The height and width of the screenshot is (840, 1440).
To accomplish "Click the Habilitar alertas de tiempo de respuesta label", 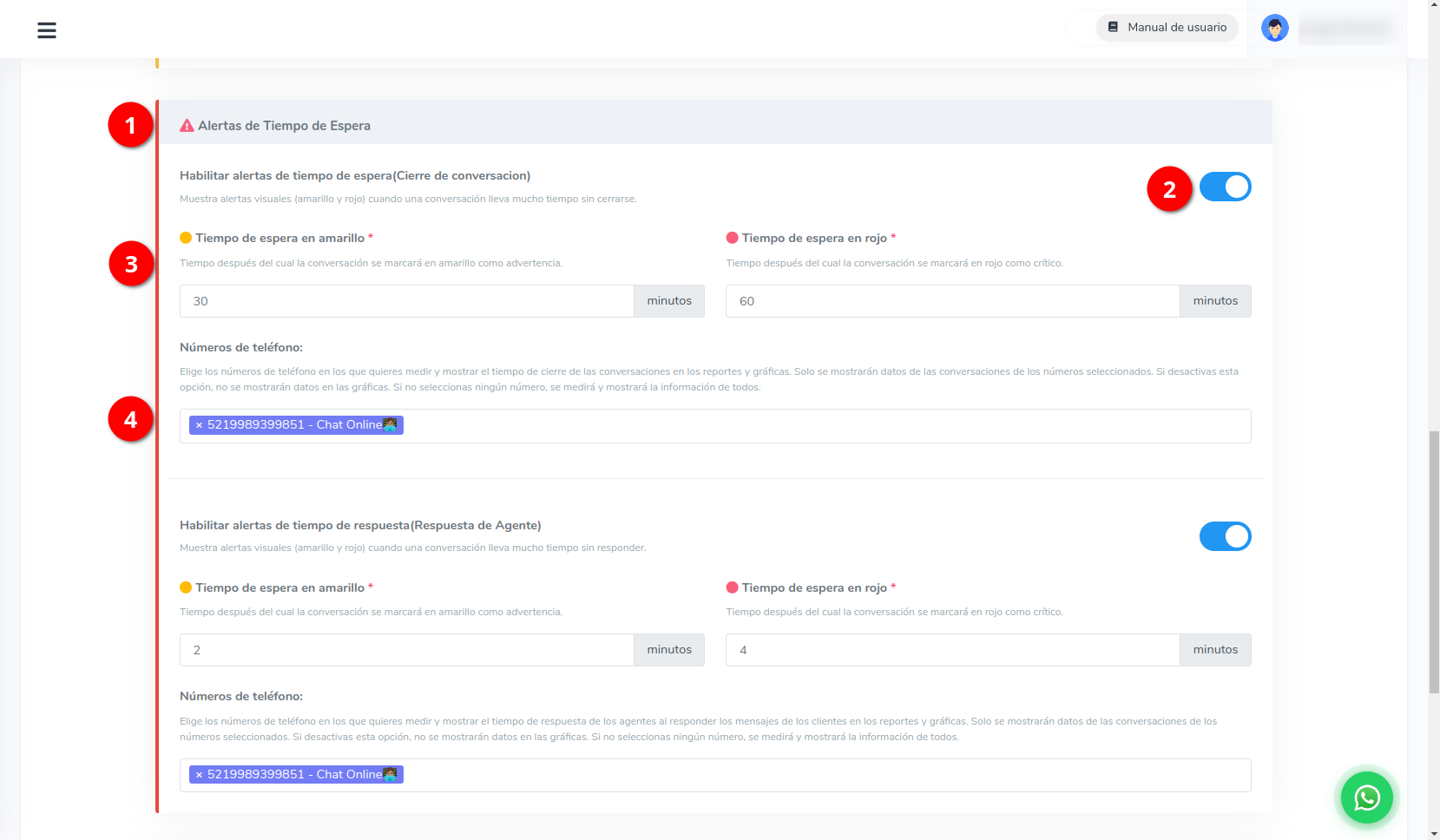I will (359, 525).
